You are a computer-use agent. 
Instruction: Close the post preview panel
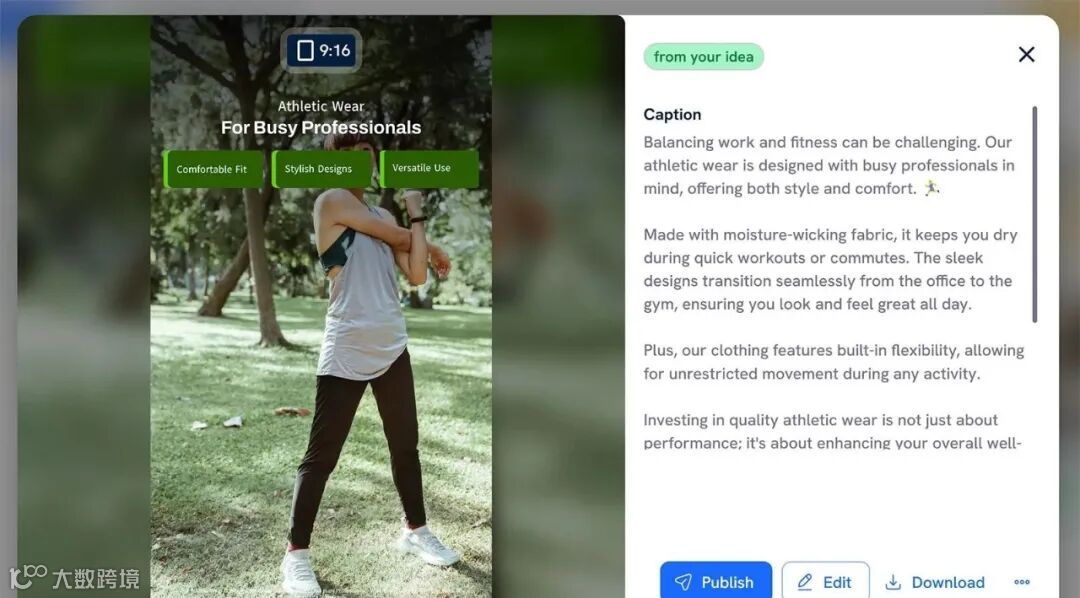tap(1026, 54)
